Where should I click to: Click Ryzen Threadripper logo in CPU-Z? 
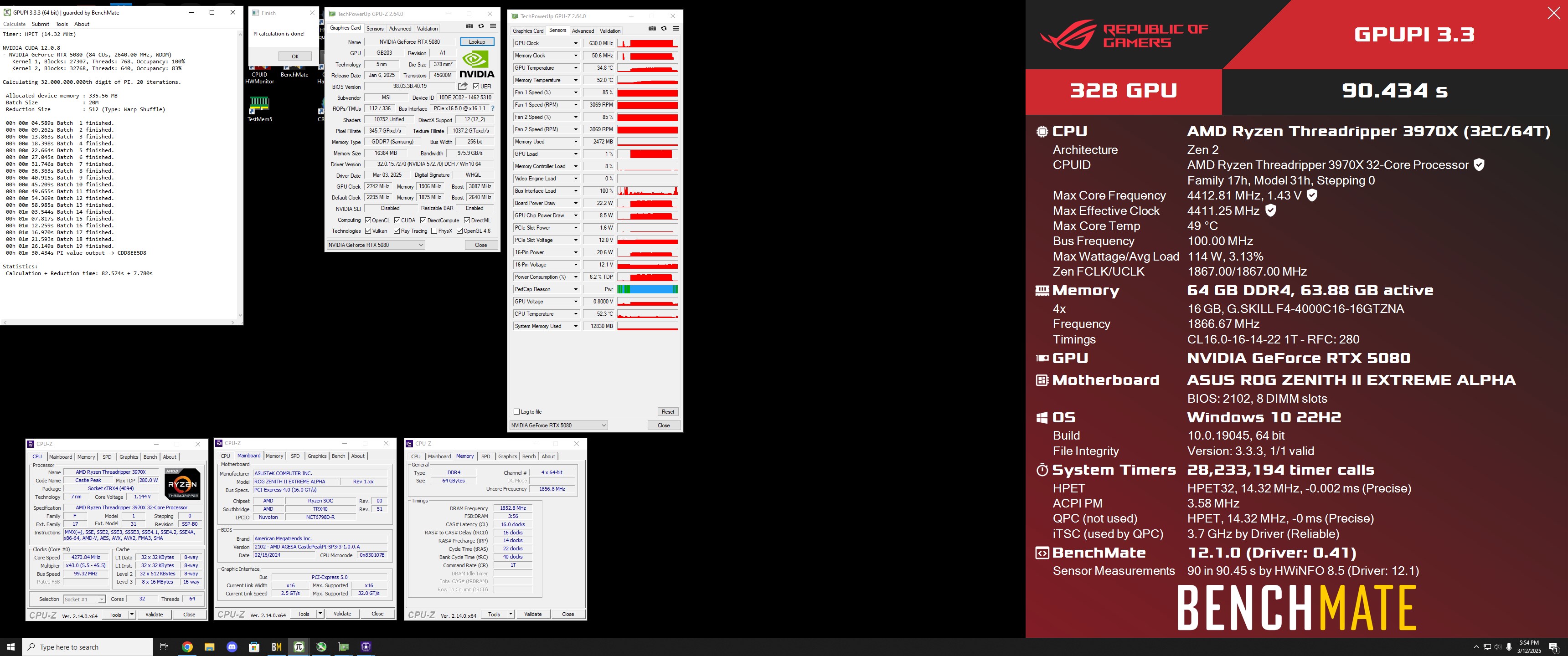pos(182,484)
